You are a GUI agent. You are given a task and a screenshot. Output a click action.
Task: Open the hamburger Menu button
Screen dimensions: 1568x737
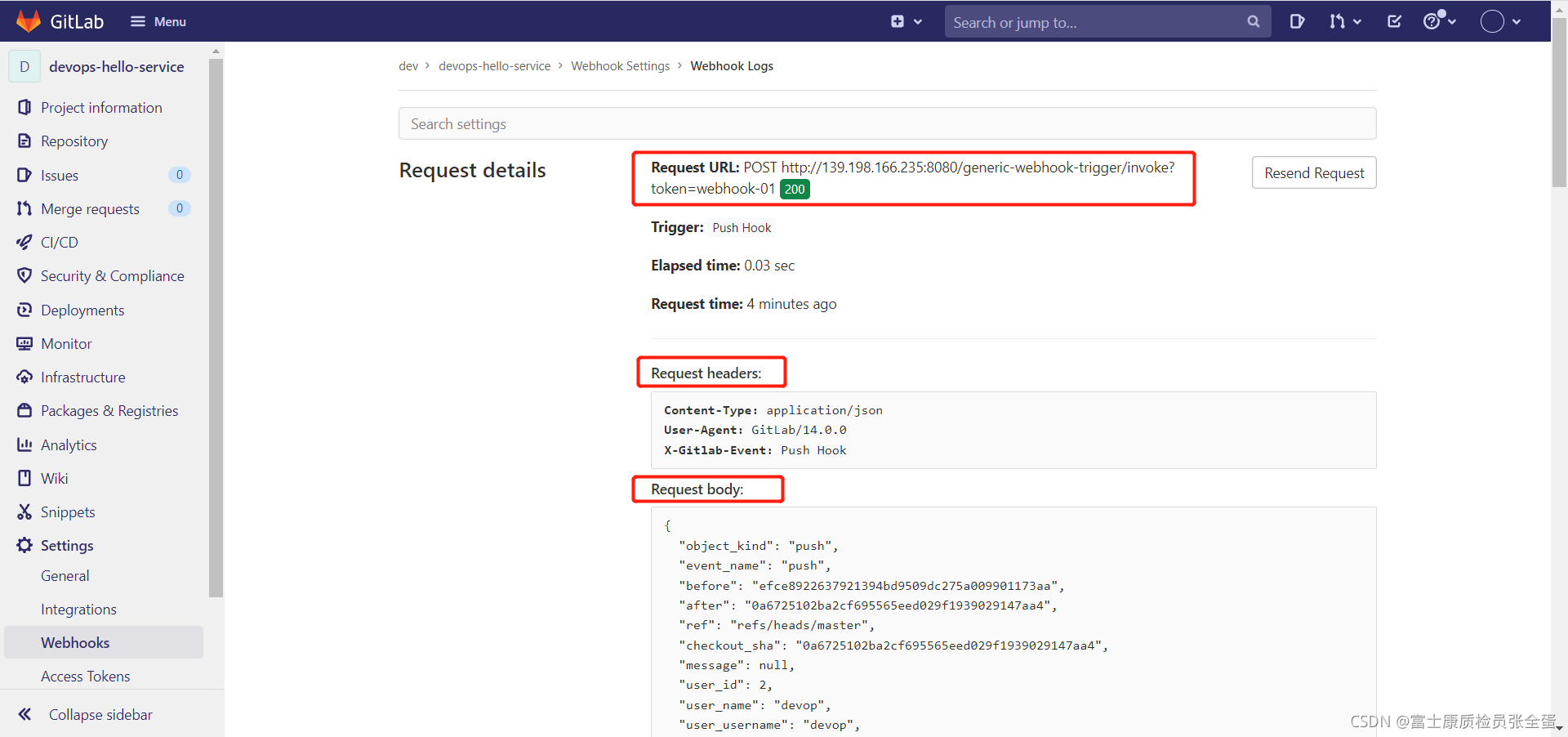pos(158,22)
